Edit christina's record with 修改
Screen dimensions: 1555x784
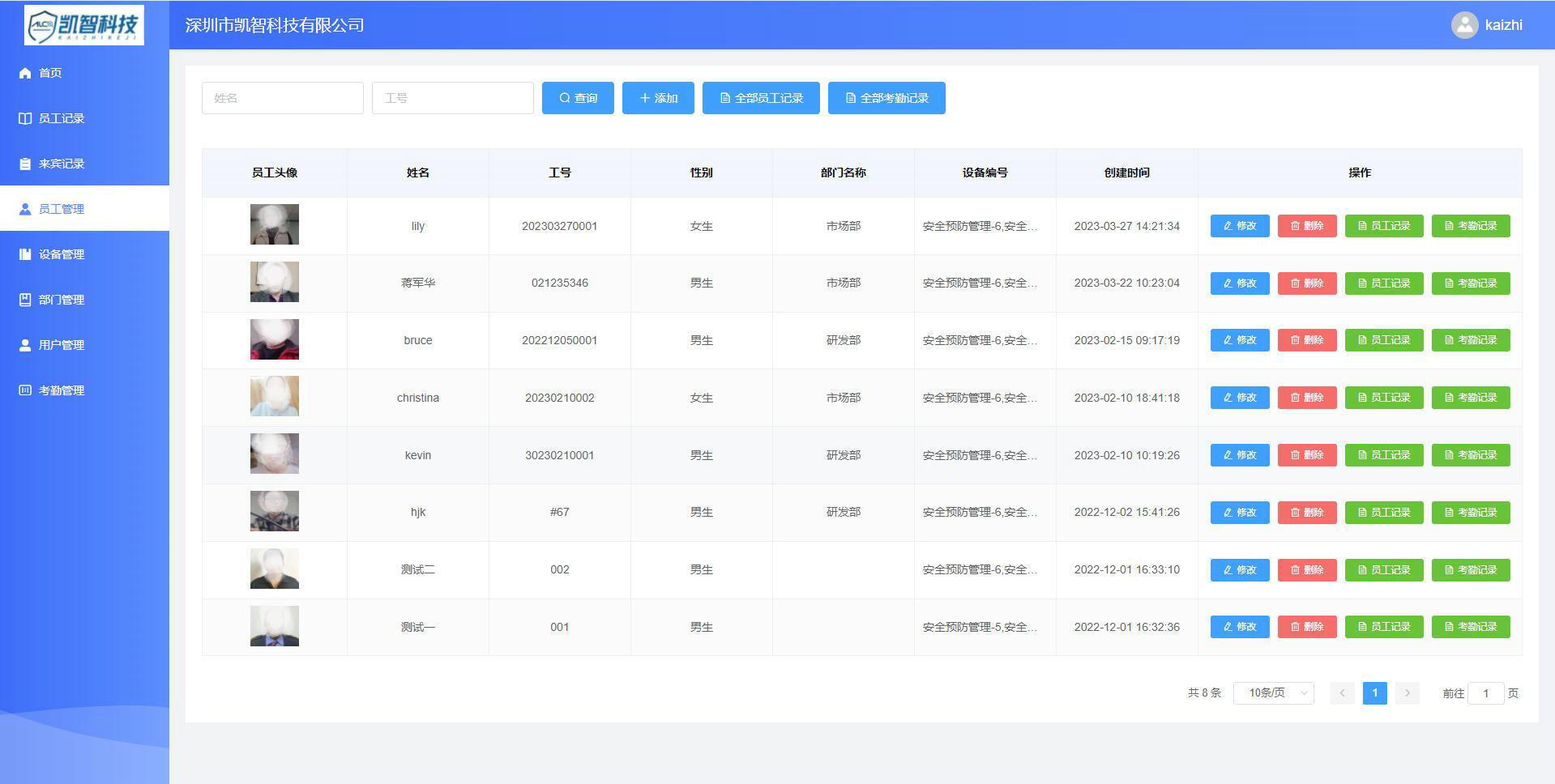pyautogui.click(x=1240, y=398)
